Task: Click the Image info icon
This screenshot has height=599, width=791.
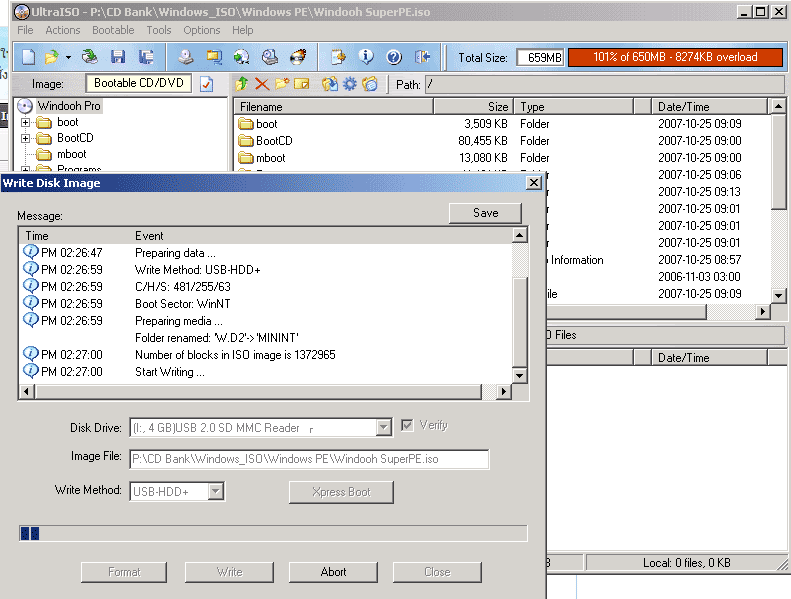Action: [366, 57]
